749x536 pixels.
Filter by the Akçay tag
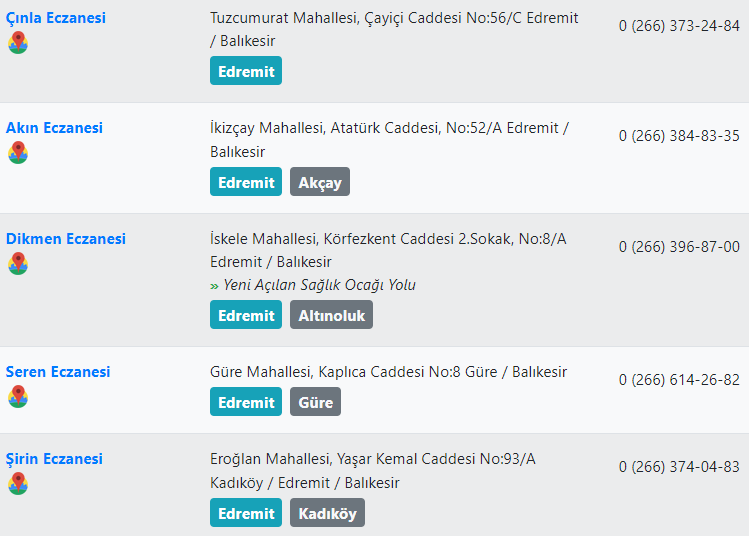coord(320,182)
